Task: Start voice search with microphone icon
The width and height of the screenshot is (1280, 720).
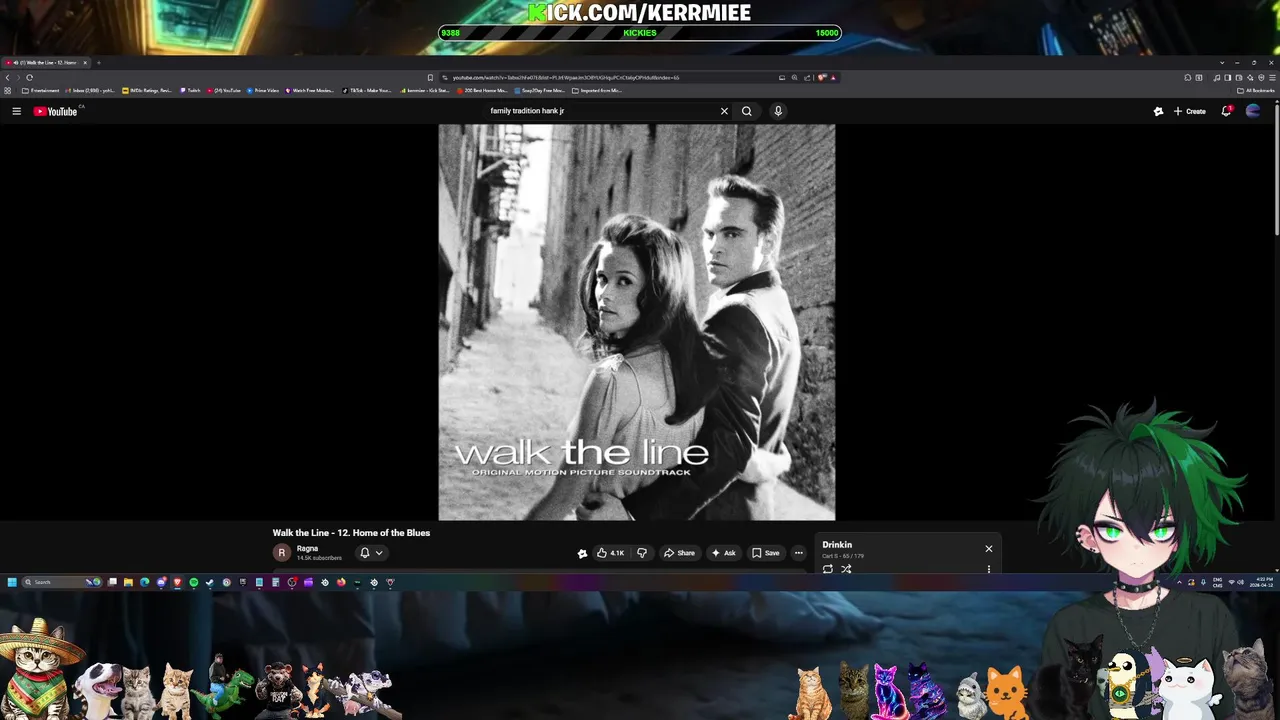Action: pos(778,111)
